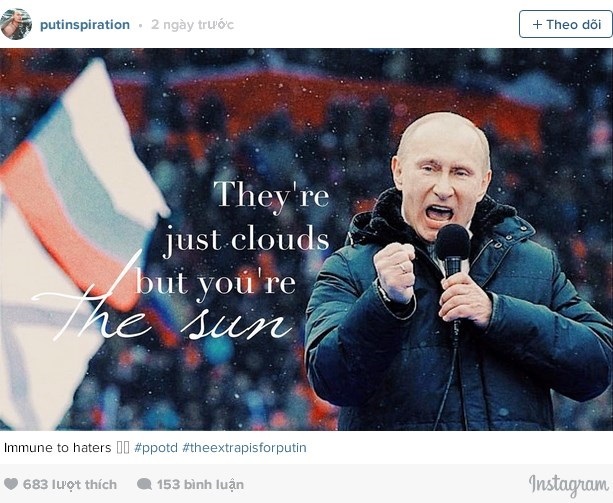The image size is (613, 503).
Task: Click the comment bubble icon
Action: [144, 484]
